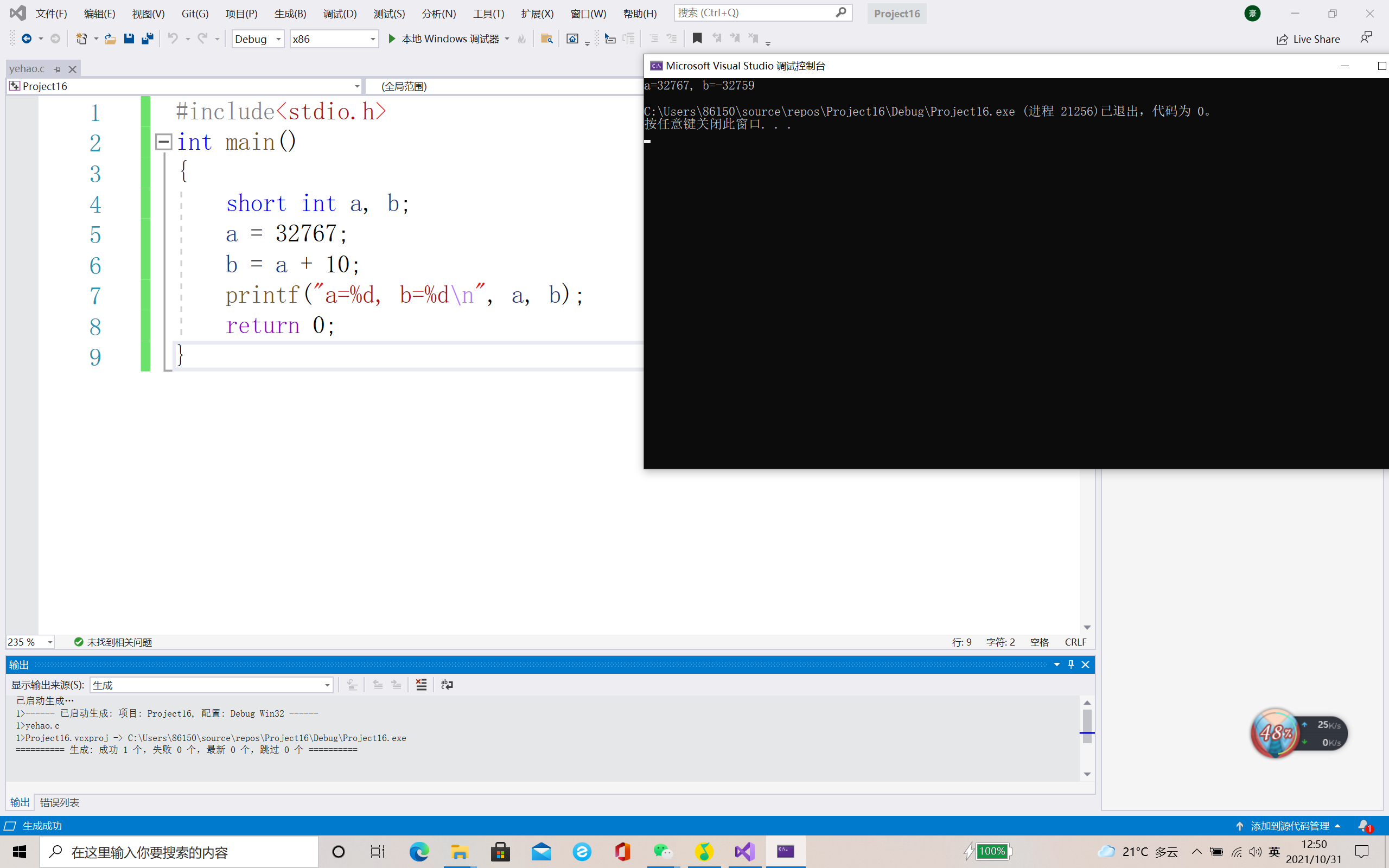Click the Save All toolbar icon
1389x868 pixels.
pyautogui.click(x=148, y=39)
